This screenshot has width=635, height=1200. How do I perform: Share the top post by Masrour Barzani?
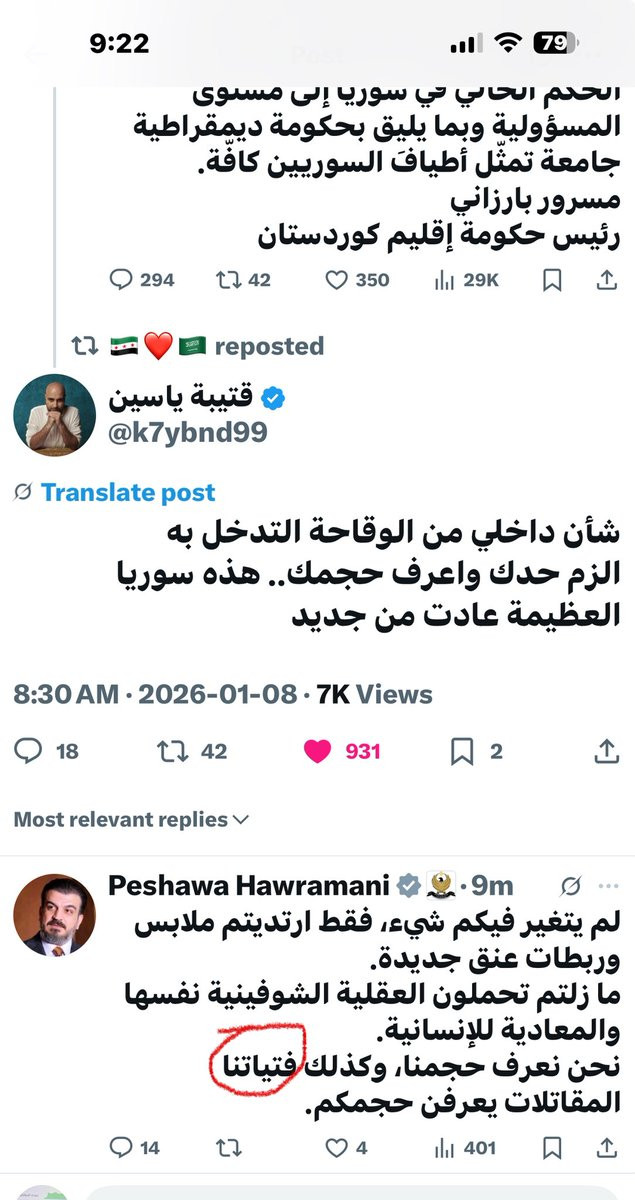(x=606, y=280)
